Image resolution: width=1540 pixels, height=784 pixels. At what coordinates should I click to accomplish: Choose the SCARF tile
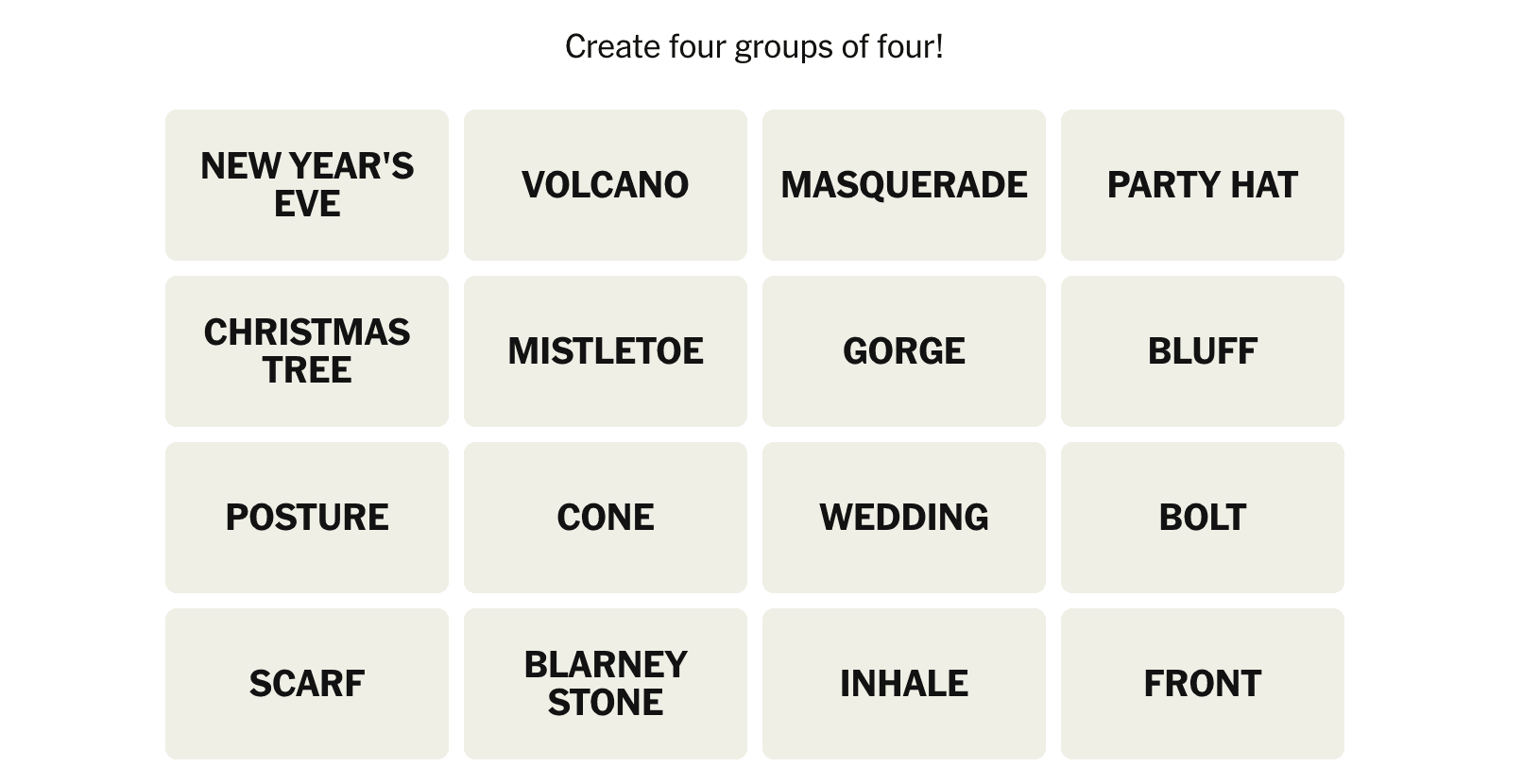click(307, 684)
